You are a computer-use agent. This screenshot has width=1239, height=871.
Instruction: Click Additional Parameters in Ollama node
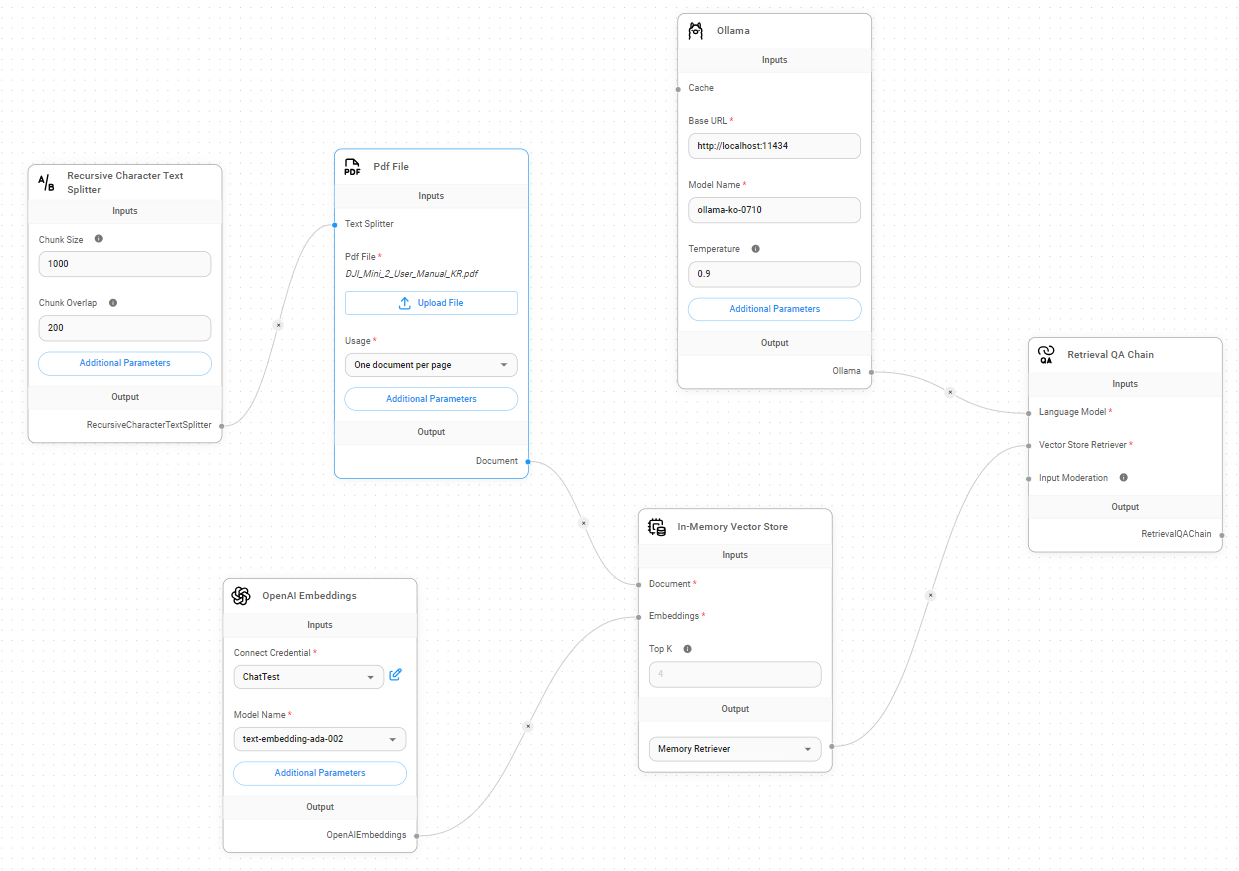tap(774, 309)
